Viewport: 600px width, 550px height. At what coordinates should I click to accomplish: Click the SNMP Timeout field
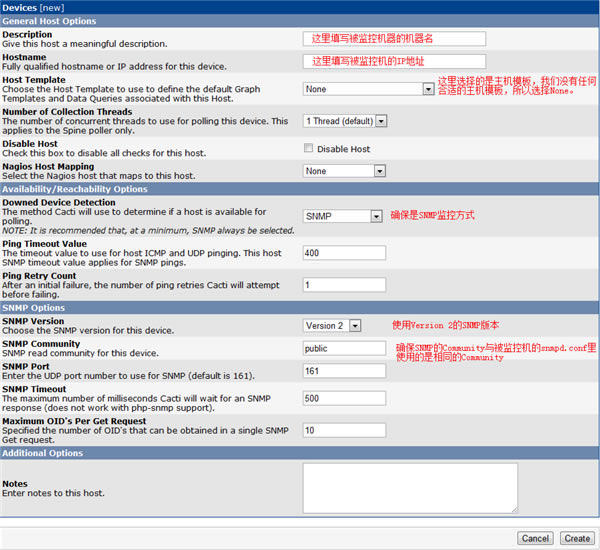click(x=344, y=398)
